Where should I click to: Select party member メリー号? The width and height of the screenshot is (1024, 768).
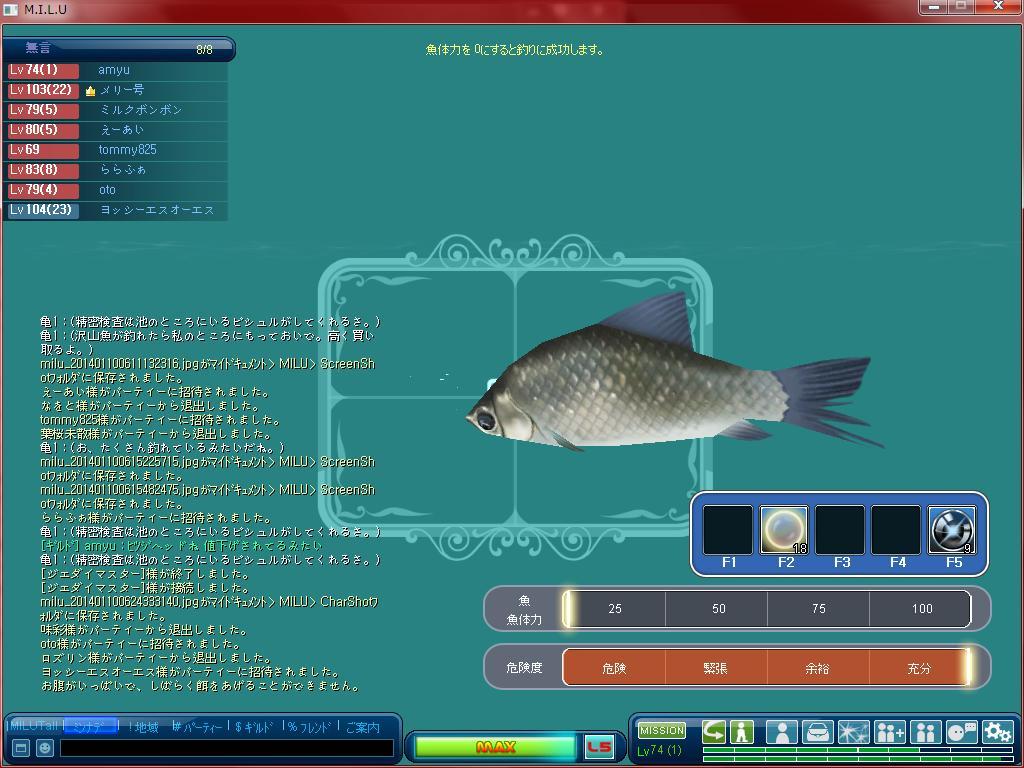pos(120,90)
